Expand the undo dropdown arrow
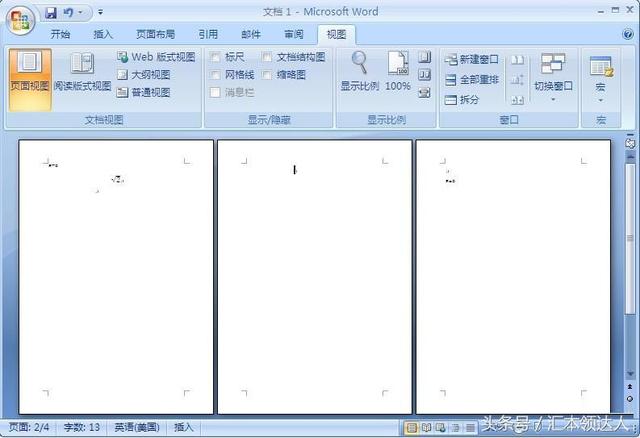The image size is (640, 438). 82,13
